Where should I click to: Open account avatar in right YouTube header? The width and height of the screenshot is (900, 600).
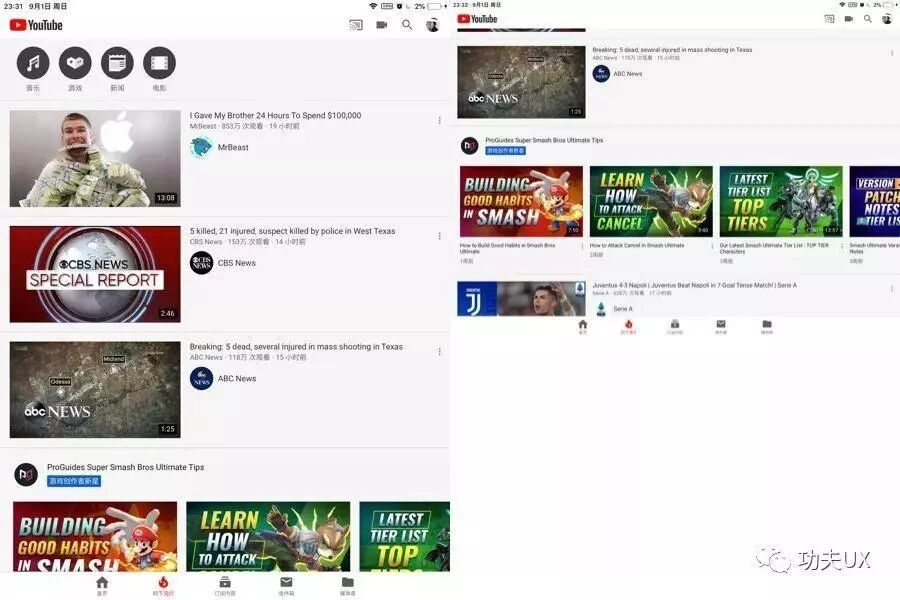(887, 19)
